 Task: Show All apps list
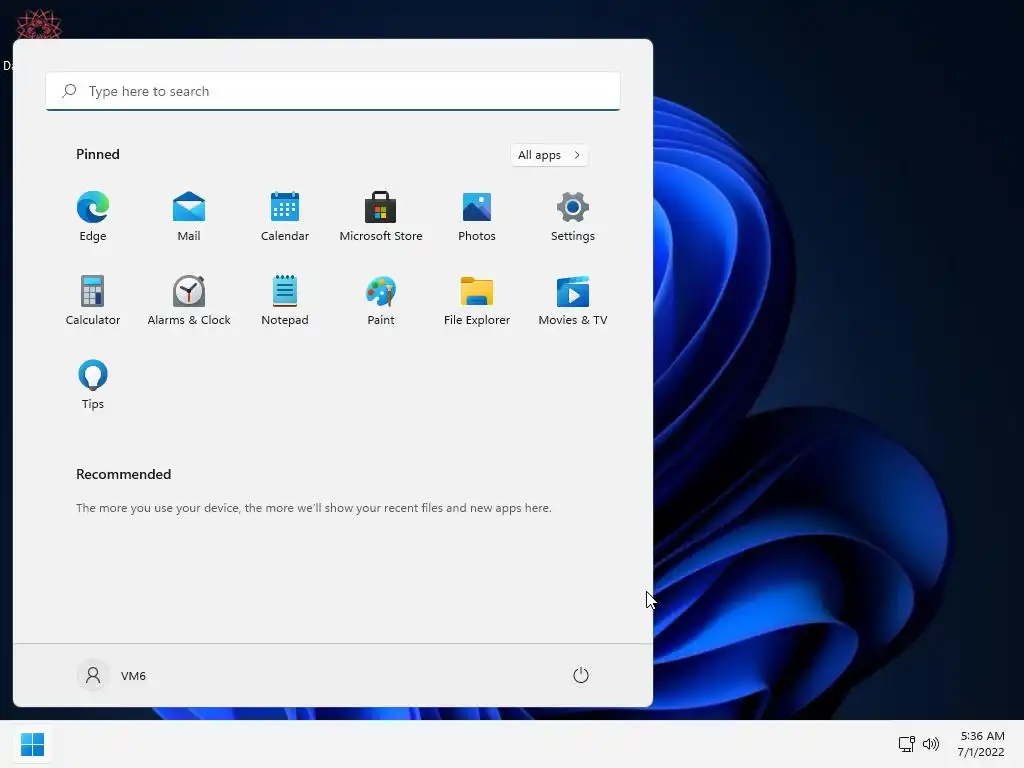pyautogui.click(x=549, y=155)
